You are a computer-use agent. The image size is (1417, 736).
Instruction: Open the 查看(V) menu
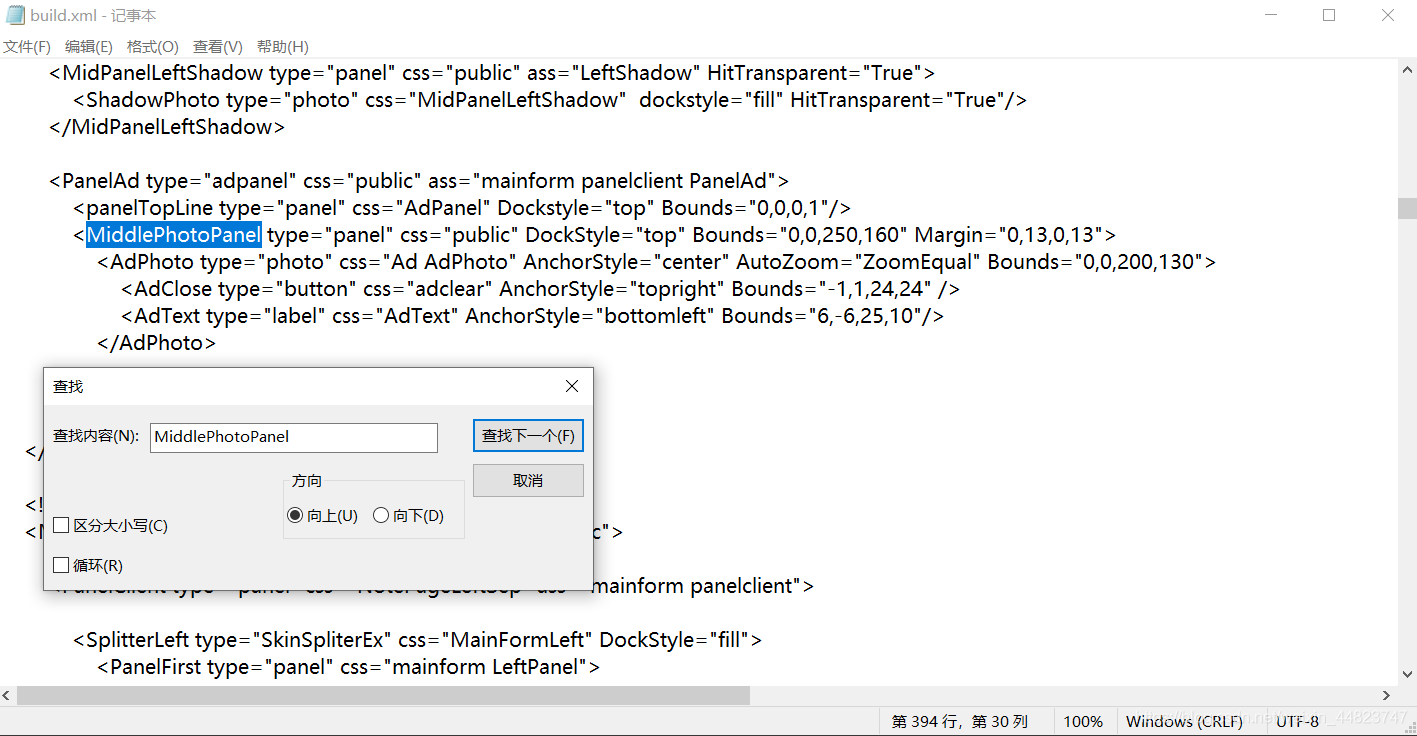[218, 47]
